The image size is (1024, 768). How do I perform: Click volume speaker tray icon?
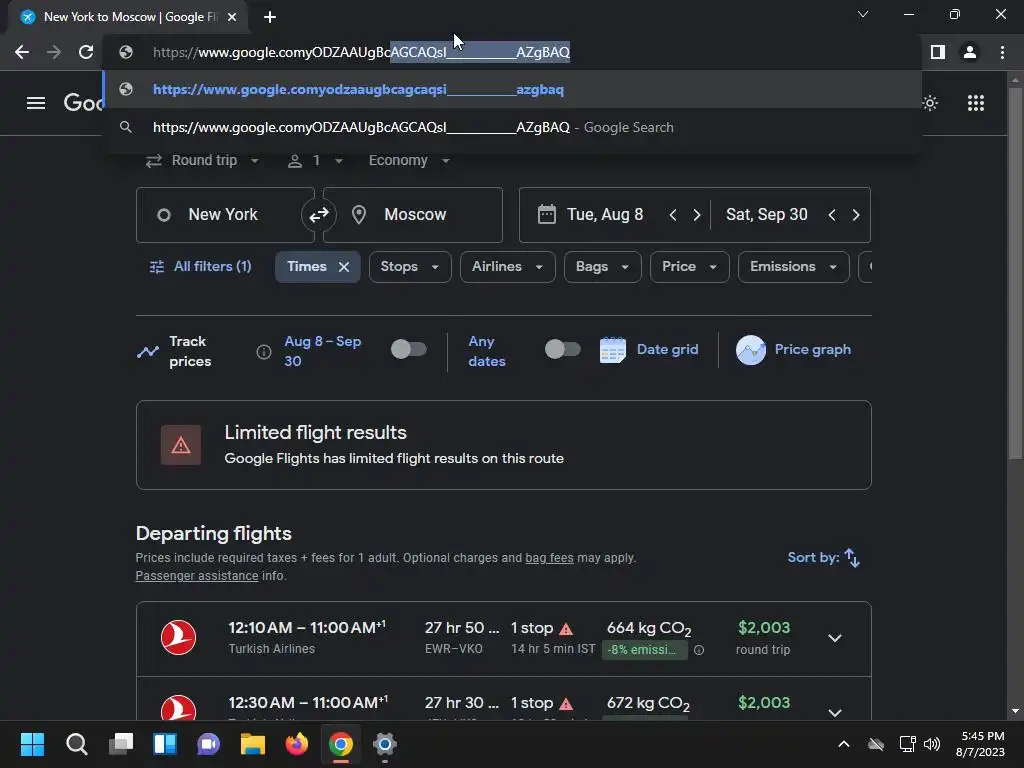932,744
